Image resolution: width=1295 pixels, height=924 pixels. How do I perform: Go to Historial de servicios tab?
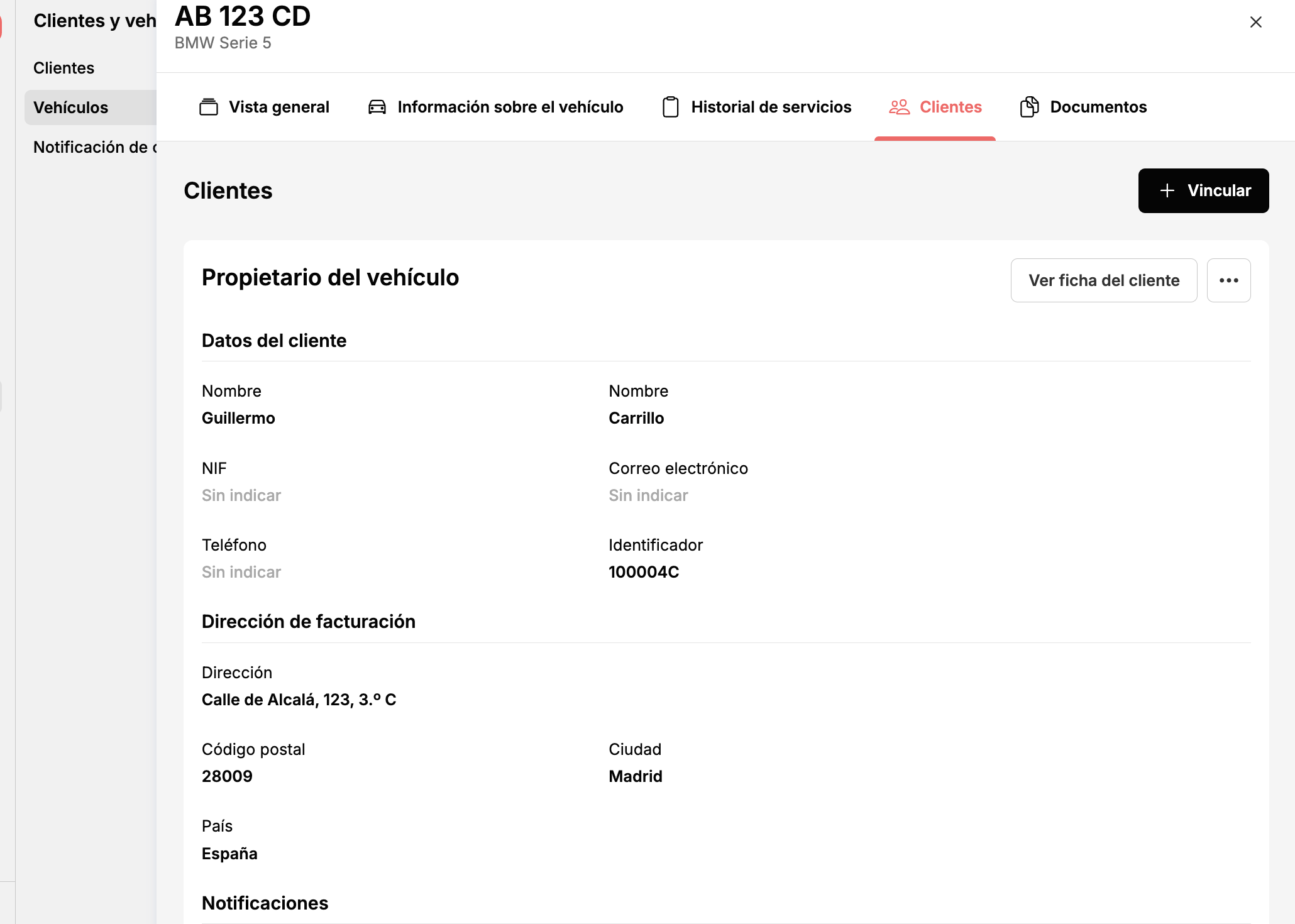pos(757,107)
